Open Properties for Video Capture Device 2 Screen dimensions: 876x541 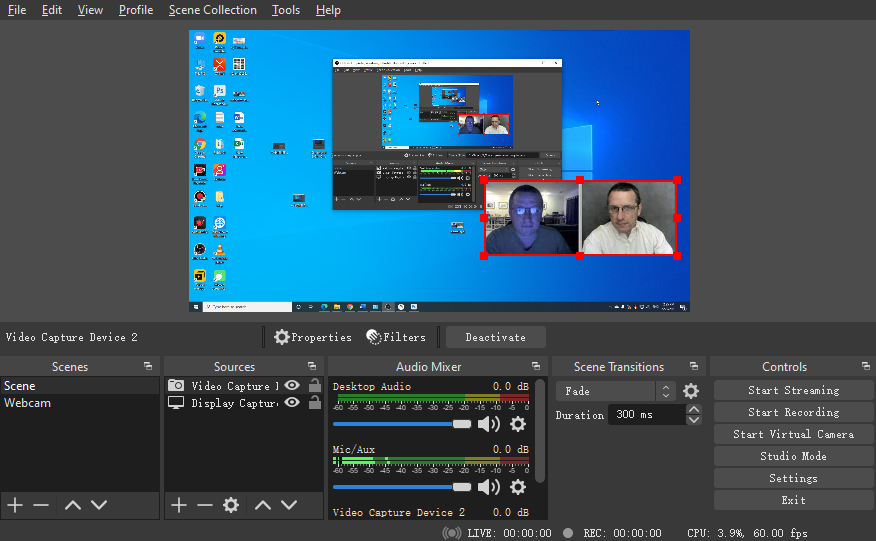[313, 337]
